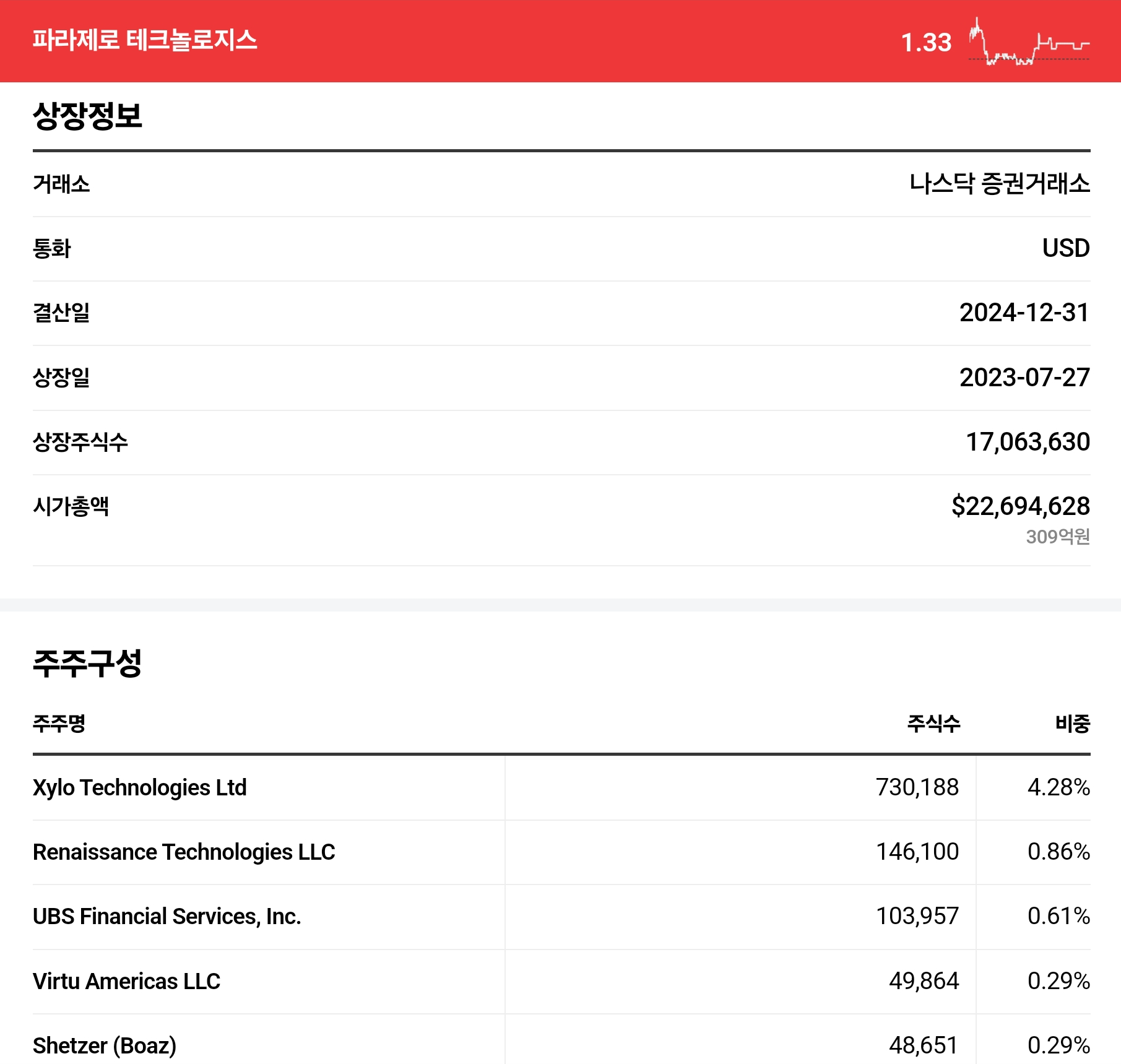The width and height of the screenshot is (1121, 1064).
Task: Select shareholder Xylo Technologies Ltd
Action: coord(140,788)
